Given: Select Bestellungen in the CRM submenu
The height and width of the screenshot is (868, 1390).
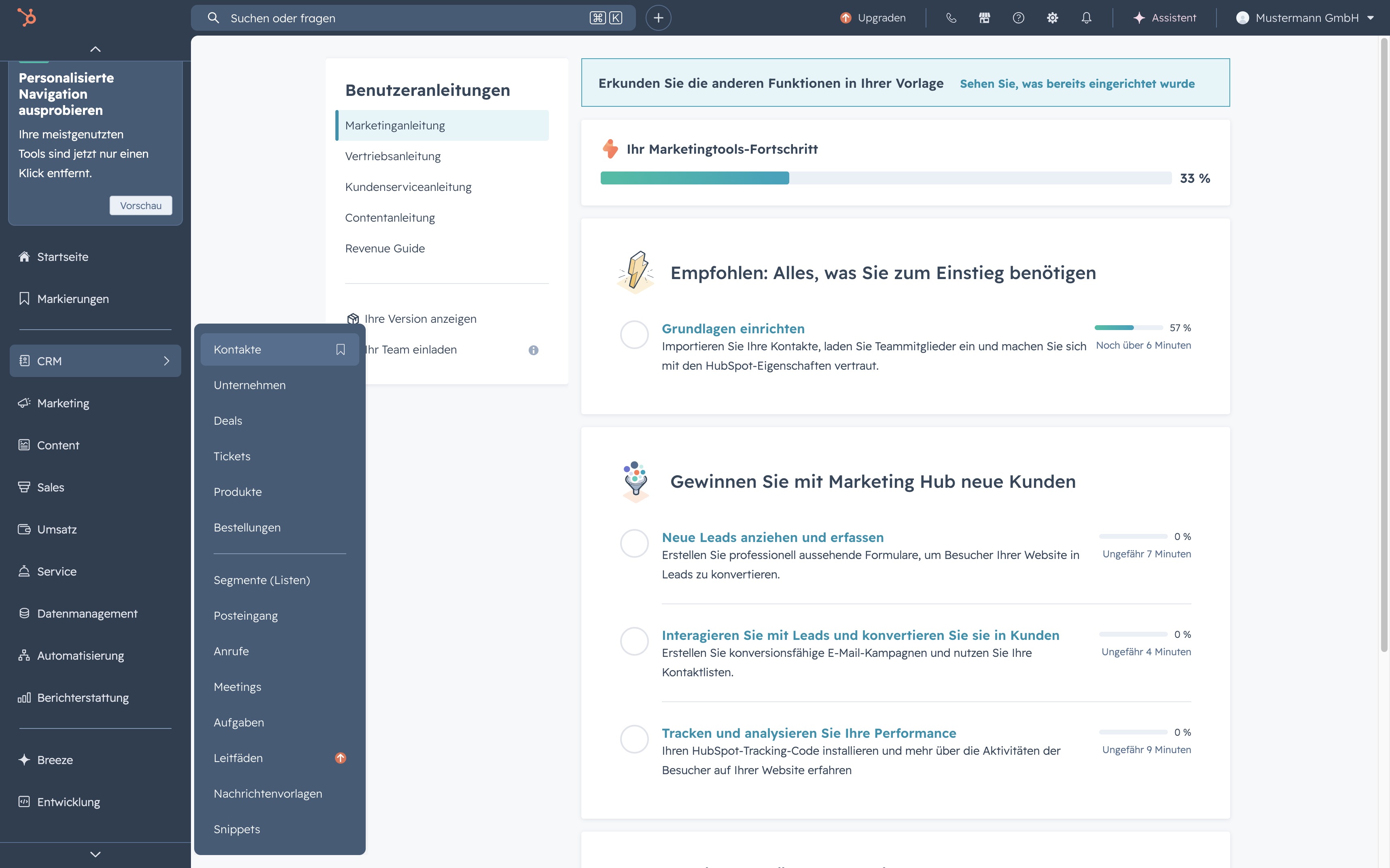Looking at the screenshot, I should point(280,527).
